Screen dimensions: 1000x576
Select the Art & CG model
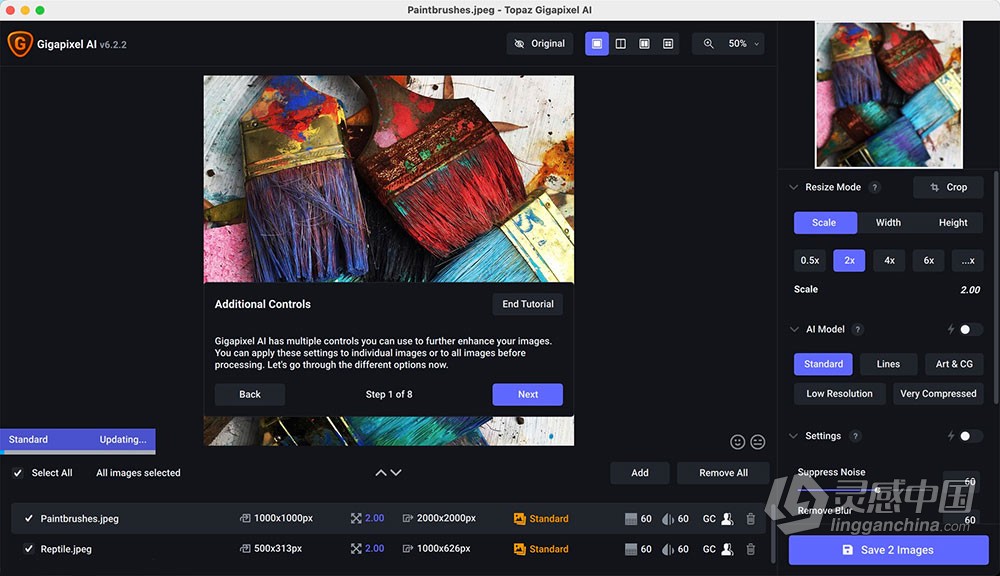(954, 364)
